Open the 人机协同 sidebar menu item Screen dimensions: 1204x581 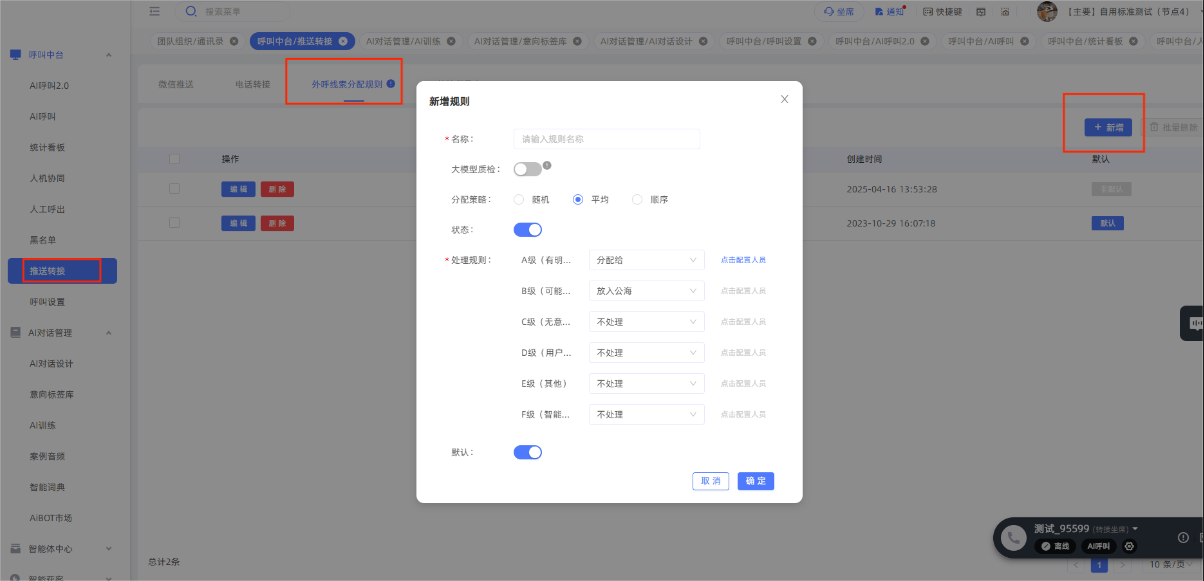click(x=47, y=178)
